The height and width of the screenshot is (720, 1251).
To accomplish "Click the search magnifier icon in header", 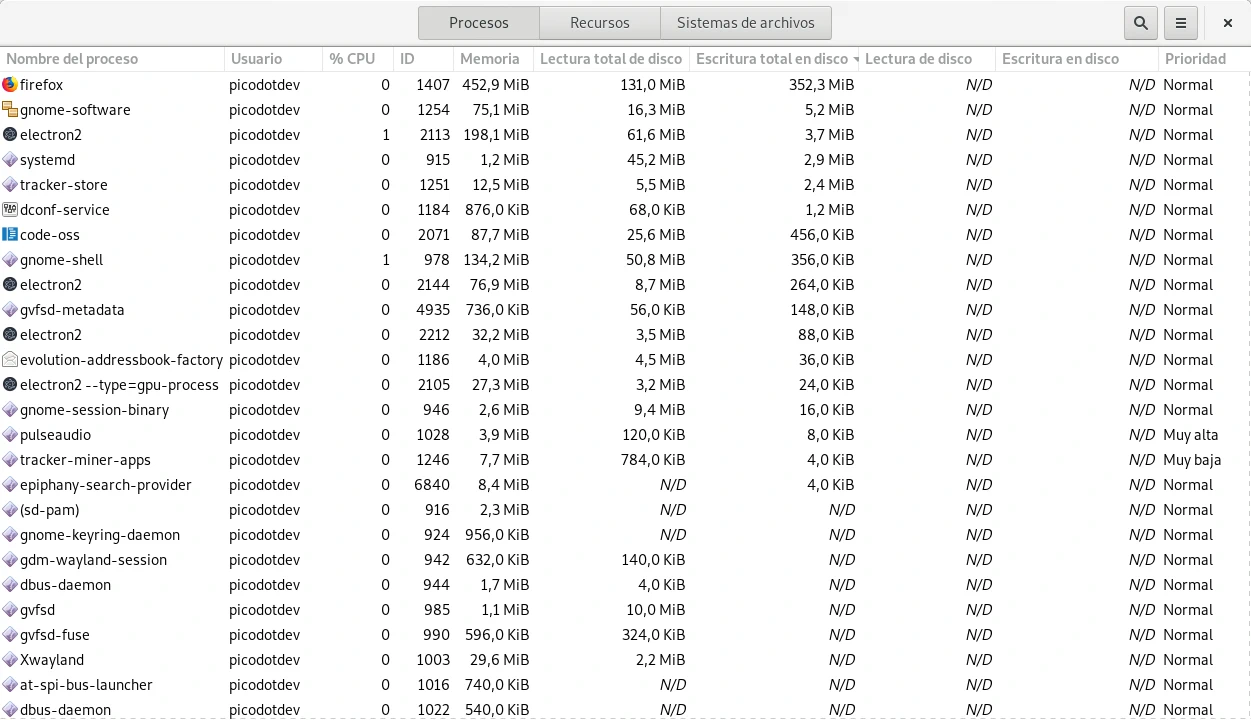I will (1140, 23).
